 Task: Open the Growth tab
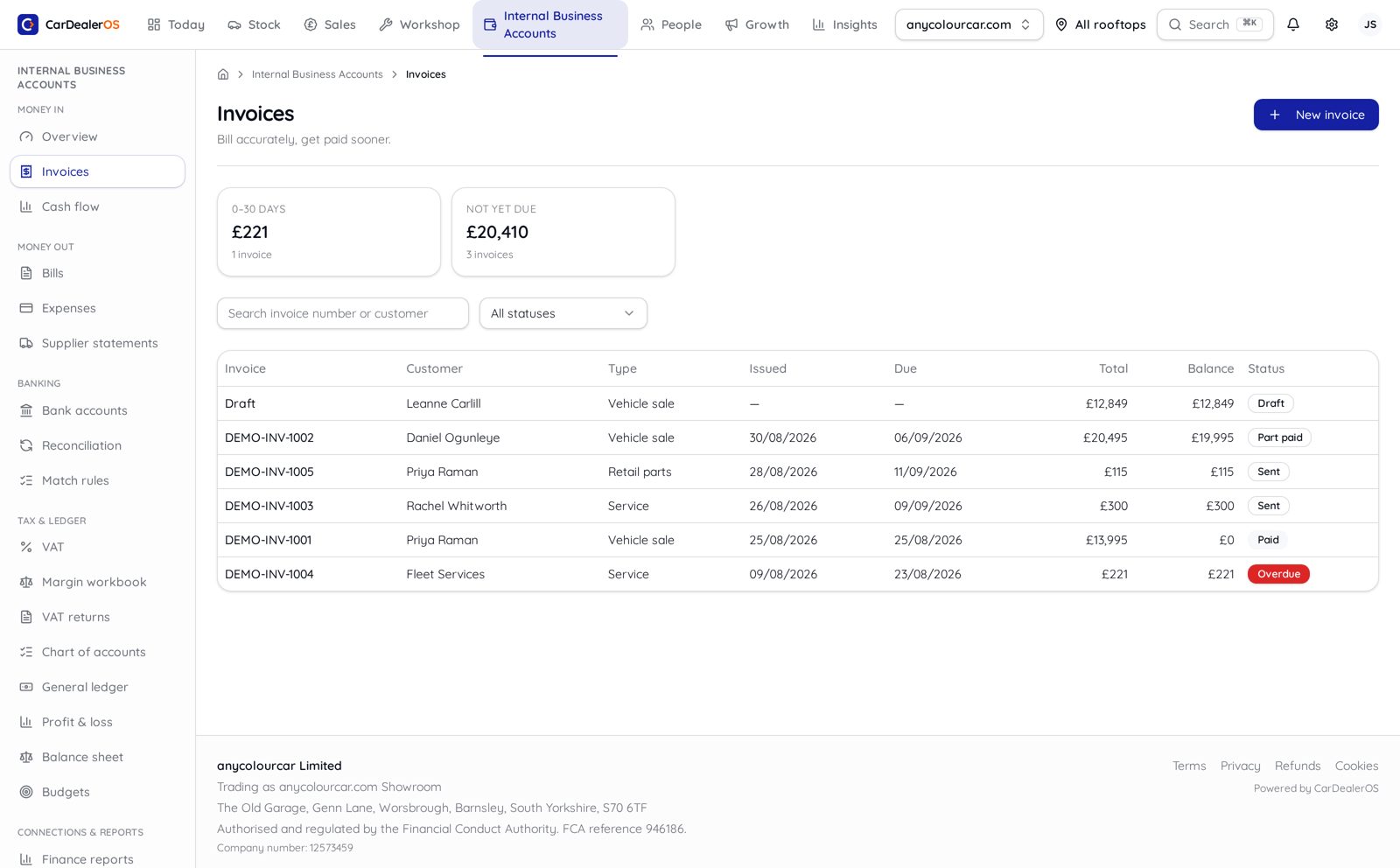click(x=757, y=24)
